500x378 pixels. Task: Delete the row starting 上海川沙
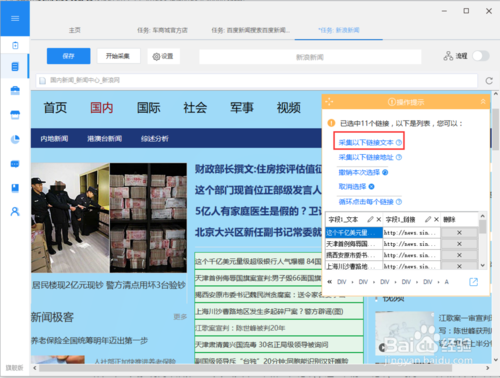pyautogui.click(x=459, y=266)
